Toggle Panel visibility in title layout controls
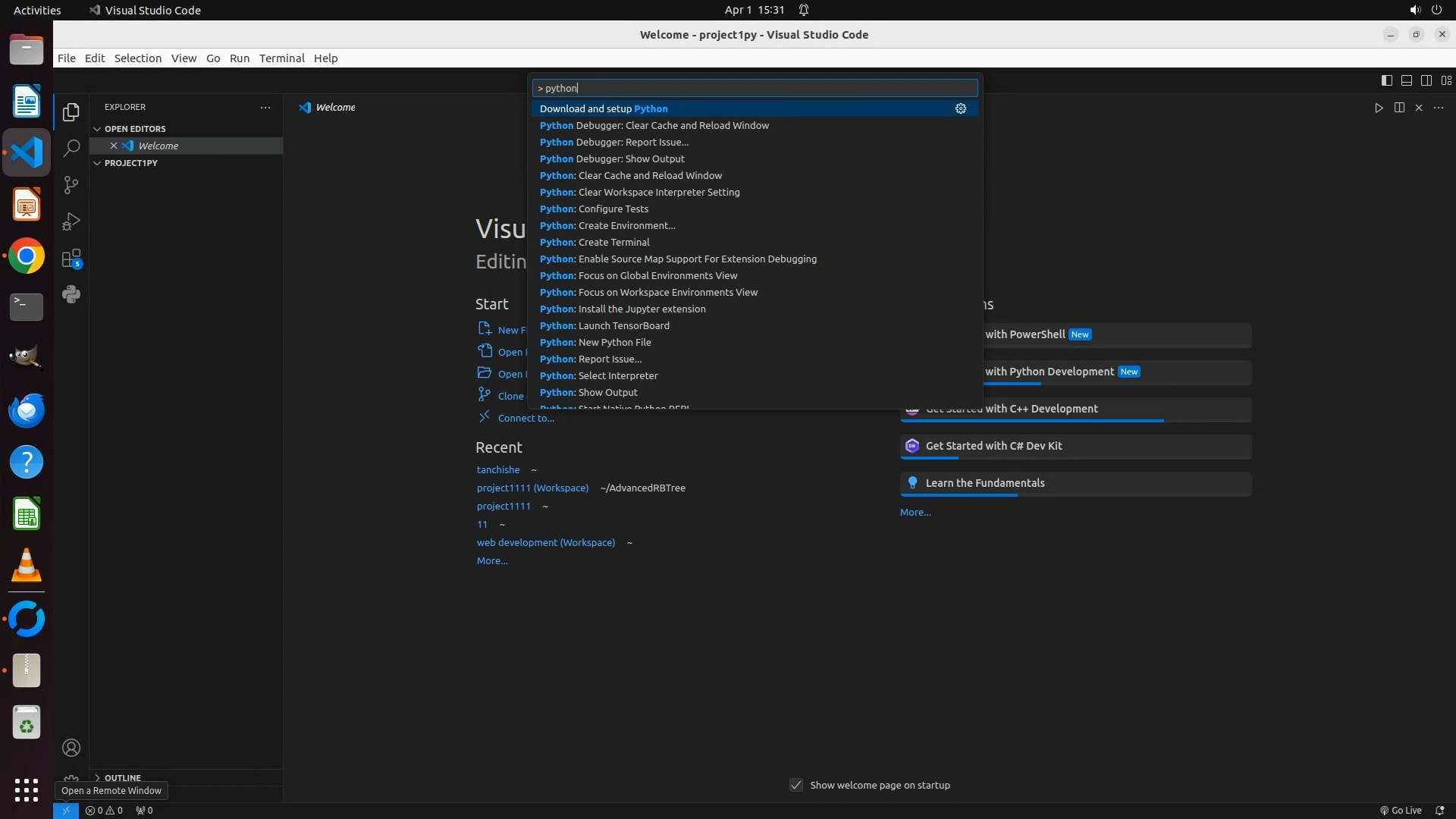Viewport: 1456px width, 819px height. [x=1406, y=80]
